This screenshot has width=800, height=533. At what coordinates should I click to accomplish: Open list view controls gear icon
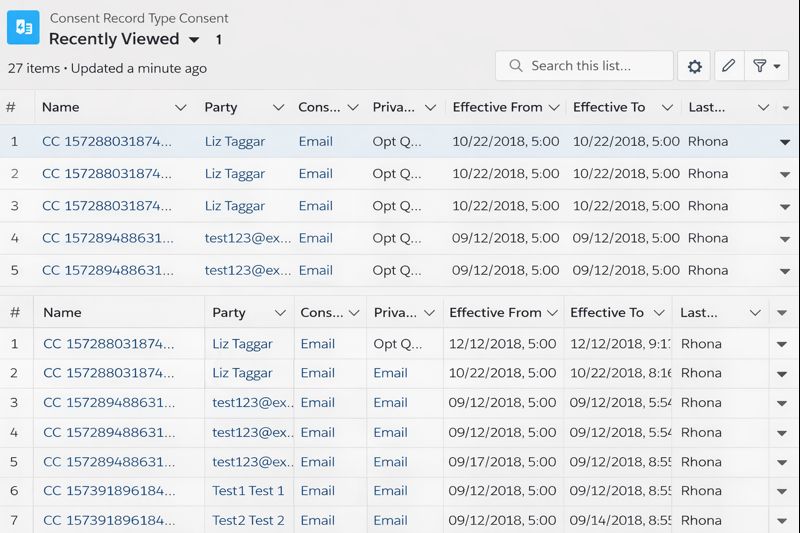click(x=694, y=66)
